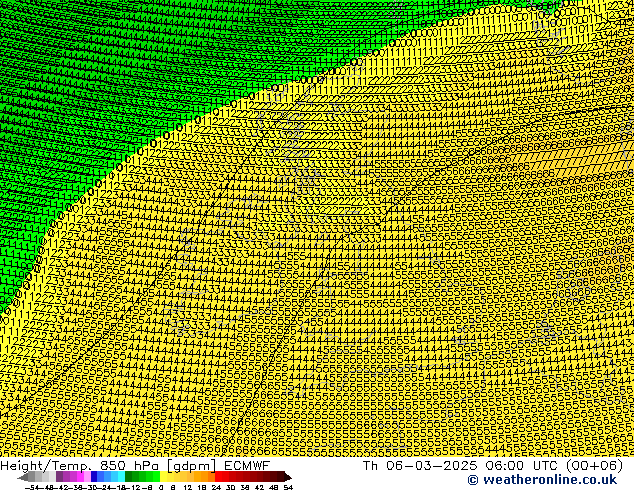Click the "24" label on the legend scale
This screenshot has height=490, width=634.
point(216,487)
